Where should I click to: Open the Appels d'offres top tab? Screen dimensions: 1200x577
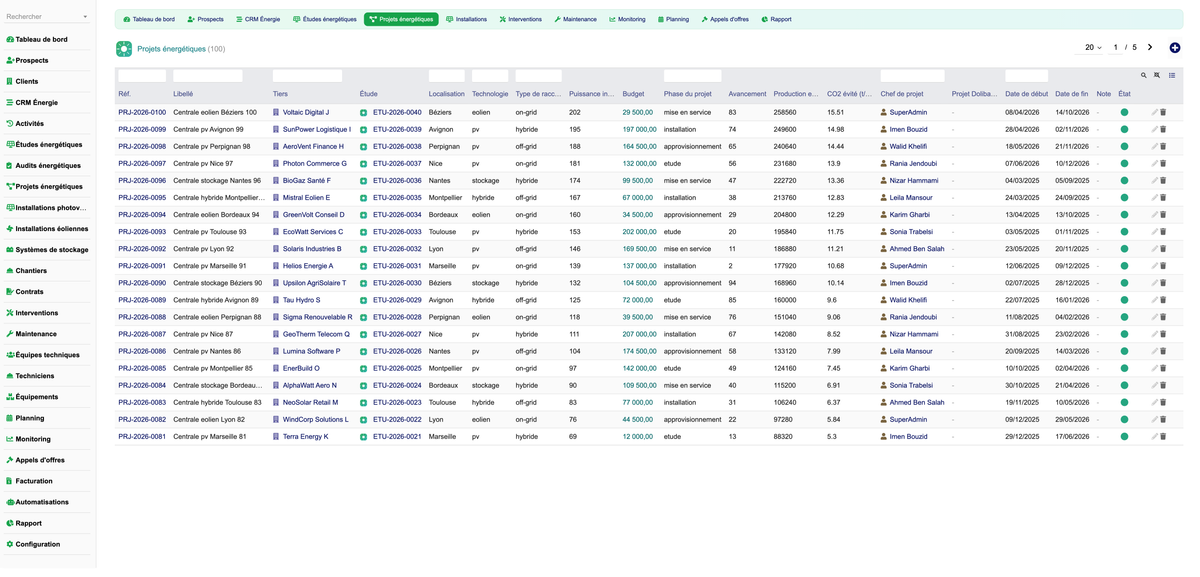click(x=725, y=19)
